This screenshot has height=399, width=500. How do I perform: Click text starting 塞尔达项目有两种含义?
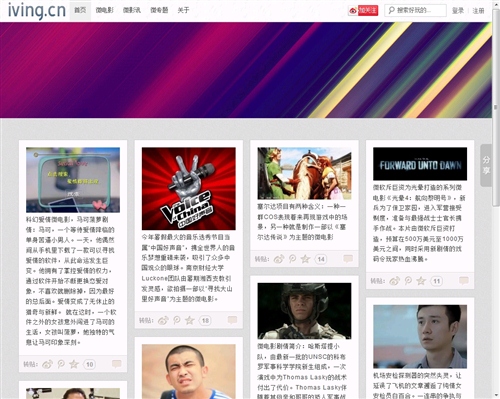pyautogui.click(x=302, y=222)
